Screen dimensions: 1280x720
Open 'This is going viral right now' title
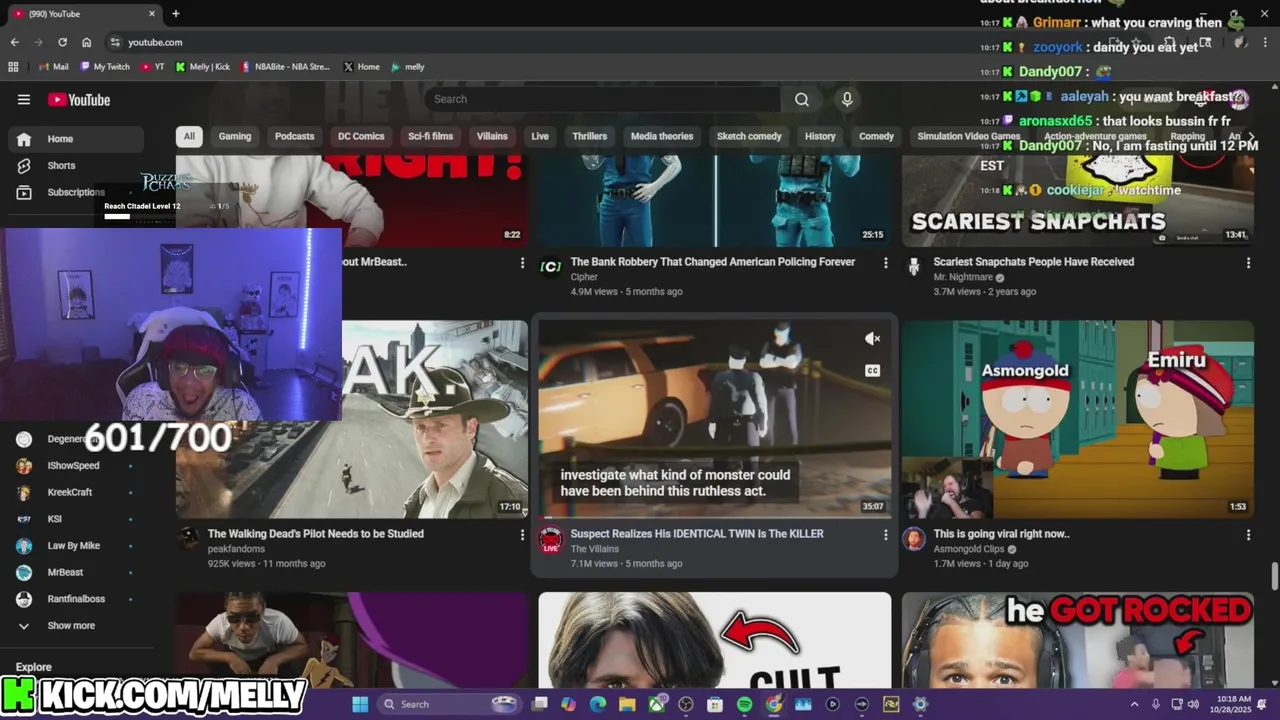[x=1001, y=534]
